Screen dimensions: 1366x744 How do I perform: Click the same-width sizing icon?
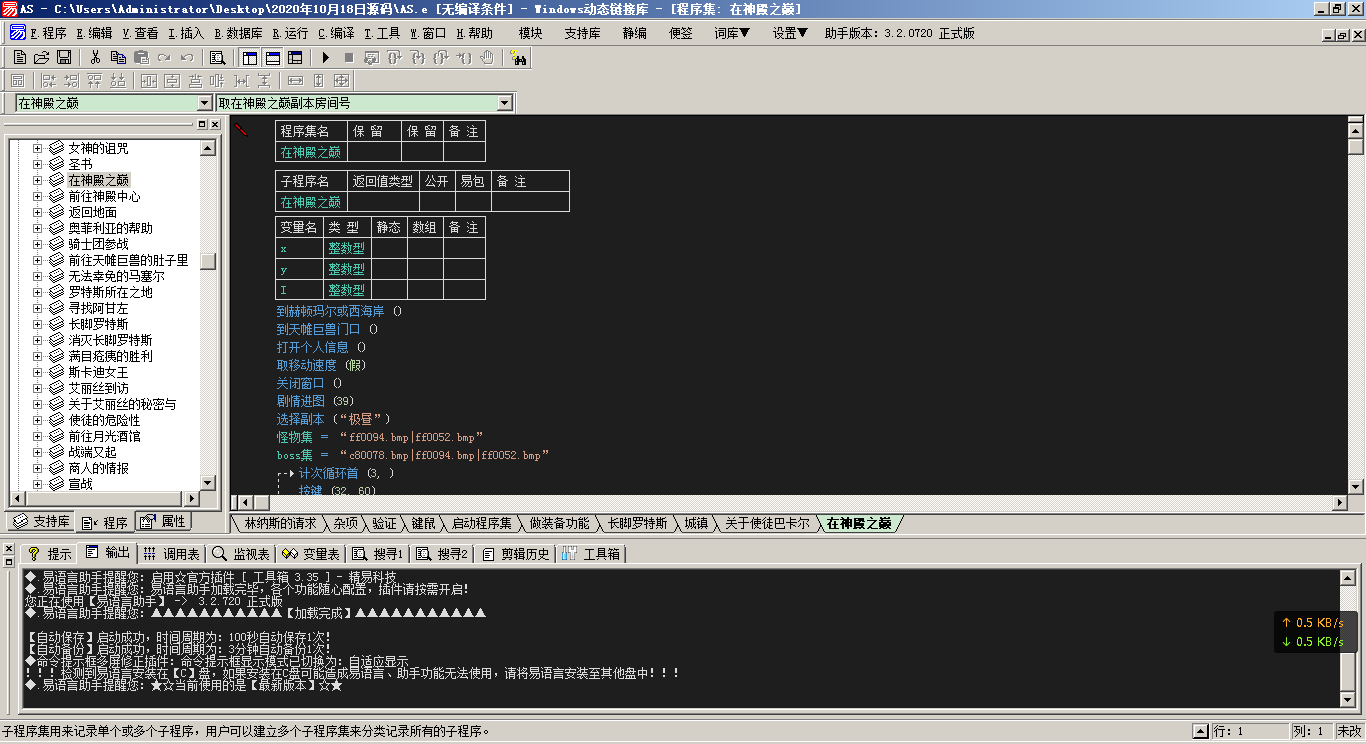[x=294, y=81]
